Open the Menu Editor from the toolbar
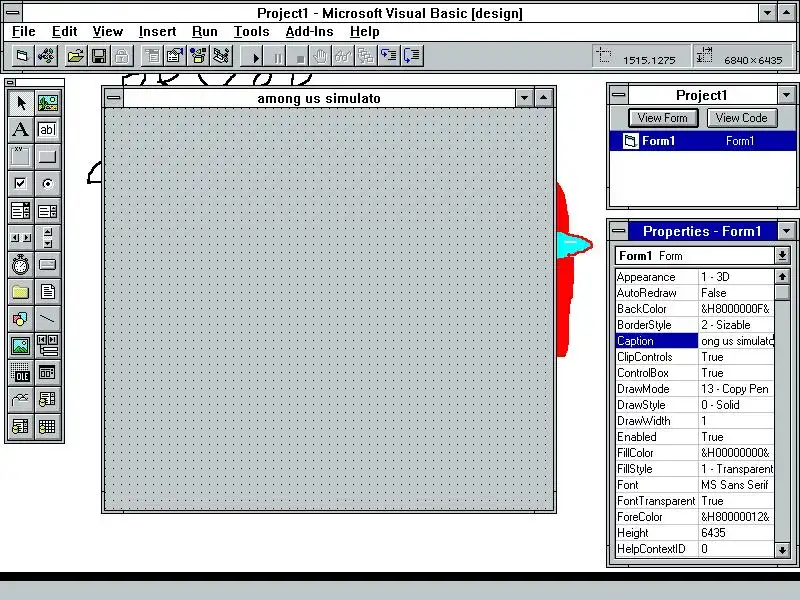Viewport: 800px width, 600px height. point(152,56)
